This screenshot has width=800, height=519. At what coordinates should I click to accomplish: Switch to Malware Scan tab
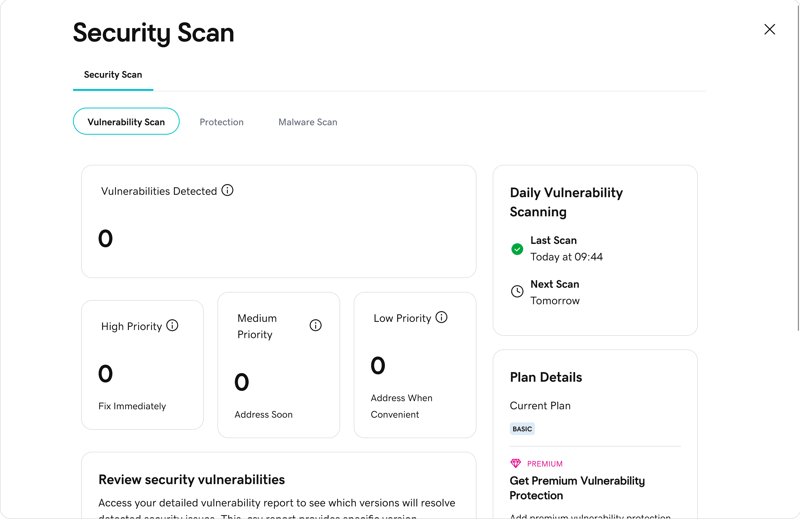point(308,122)
